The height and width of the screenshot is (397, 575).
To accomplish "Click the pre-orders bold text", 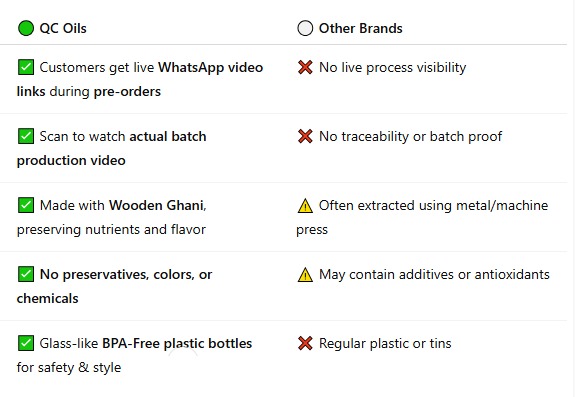I will click(x=127, y=92).
